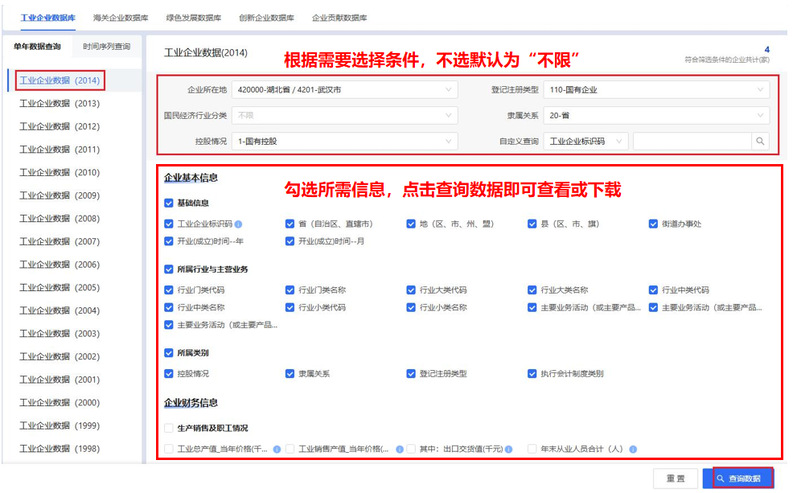Open the 企业所在地 dropdown
This screenshot has width=799, height=493.
click(345, 90)
